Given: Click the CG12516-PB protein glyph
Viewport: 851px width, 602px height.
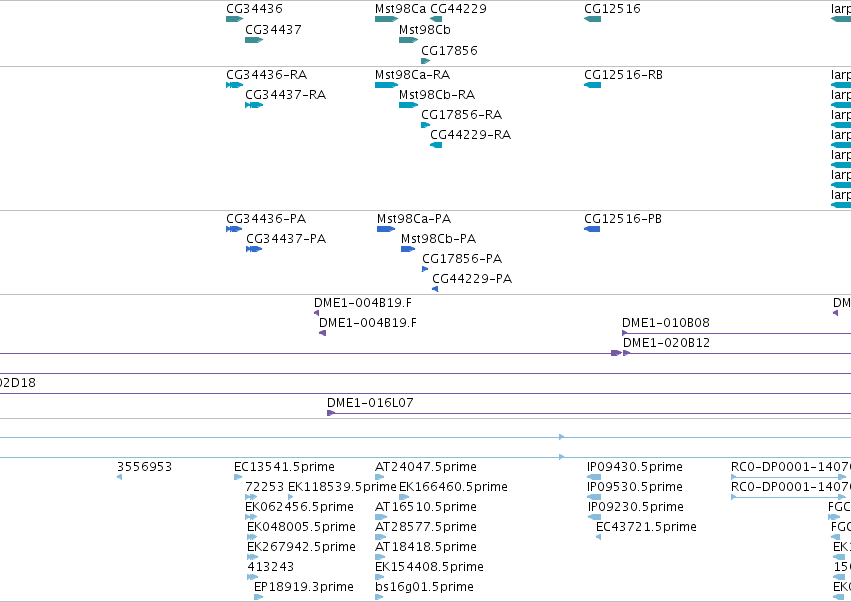Looking at the screenshot, I should pos(592,229).
